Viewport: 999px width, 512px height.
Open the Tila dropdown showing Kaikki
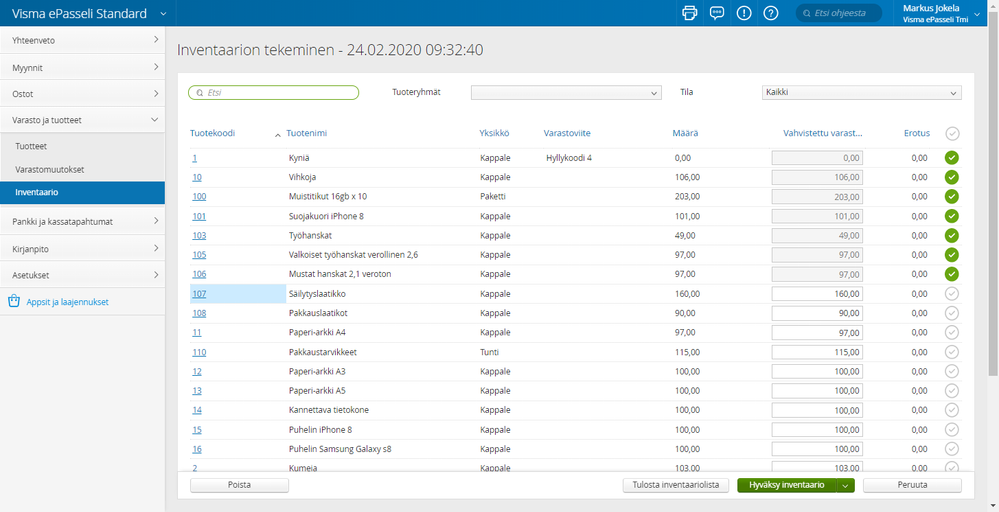point(860,93)
